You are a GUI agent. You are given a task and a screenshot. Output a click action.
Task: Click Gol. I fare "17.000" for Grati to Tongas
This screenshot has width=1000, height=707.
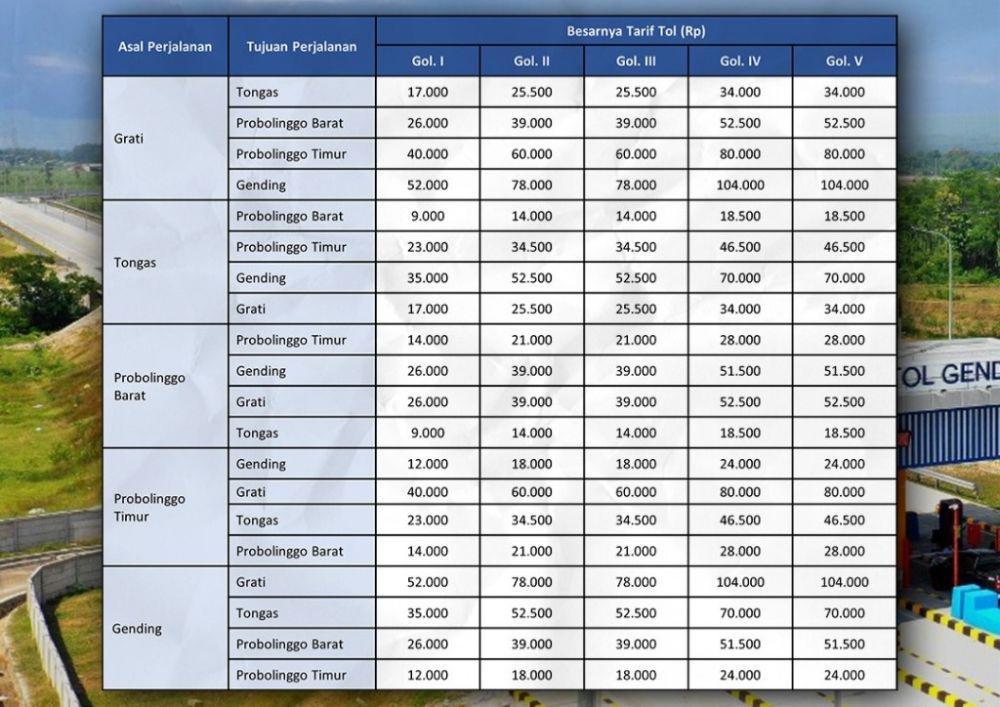(427, 92)
